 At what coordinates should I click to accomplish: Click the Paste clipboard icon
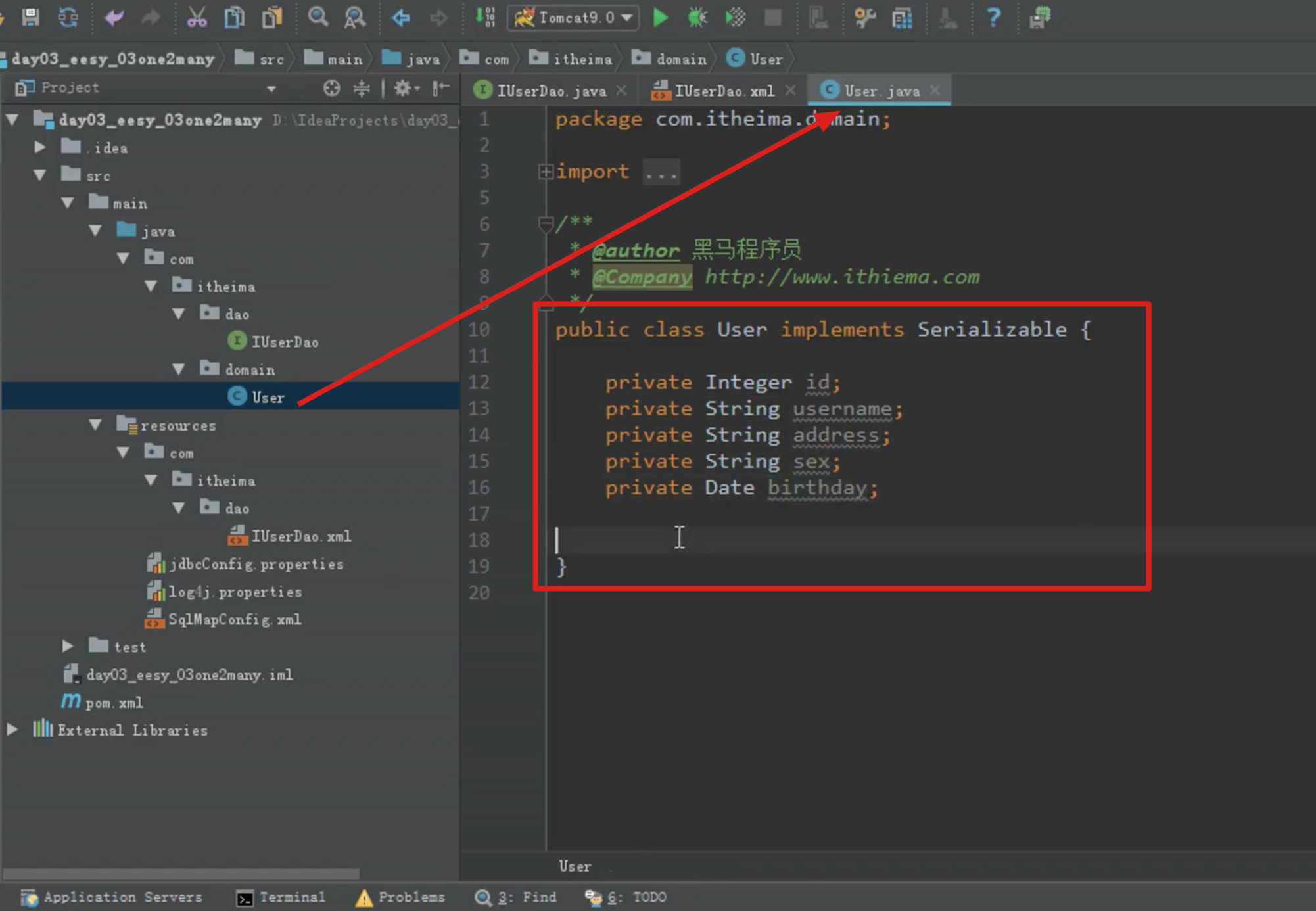[271, 17]
